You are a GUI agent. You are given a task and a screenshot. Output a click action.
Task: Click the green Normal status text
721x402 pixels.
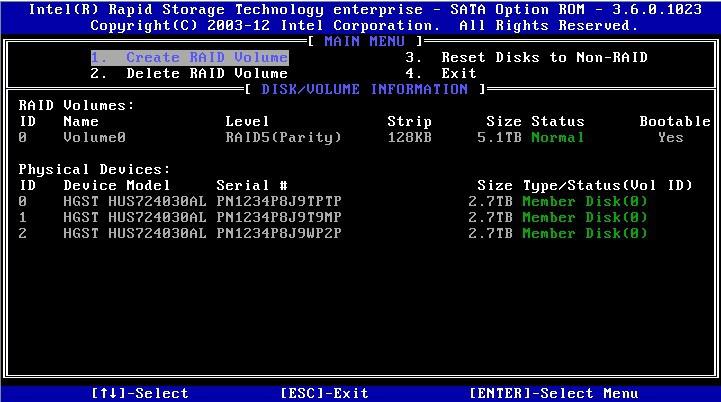(x=557, y=137)
